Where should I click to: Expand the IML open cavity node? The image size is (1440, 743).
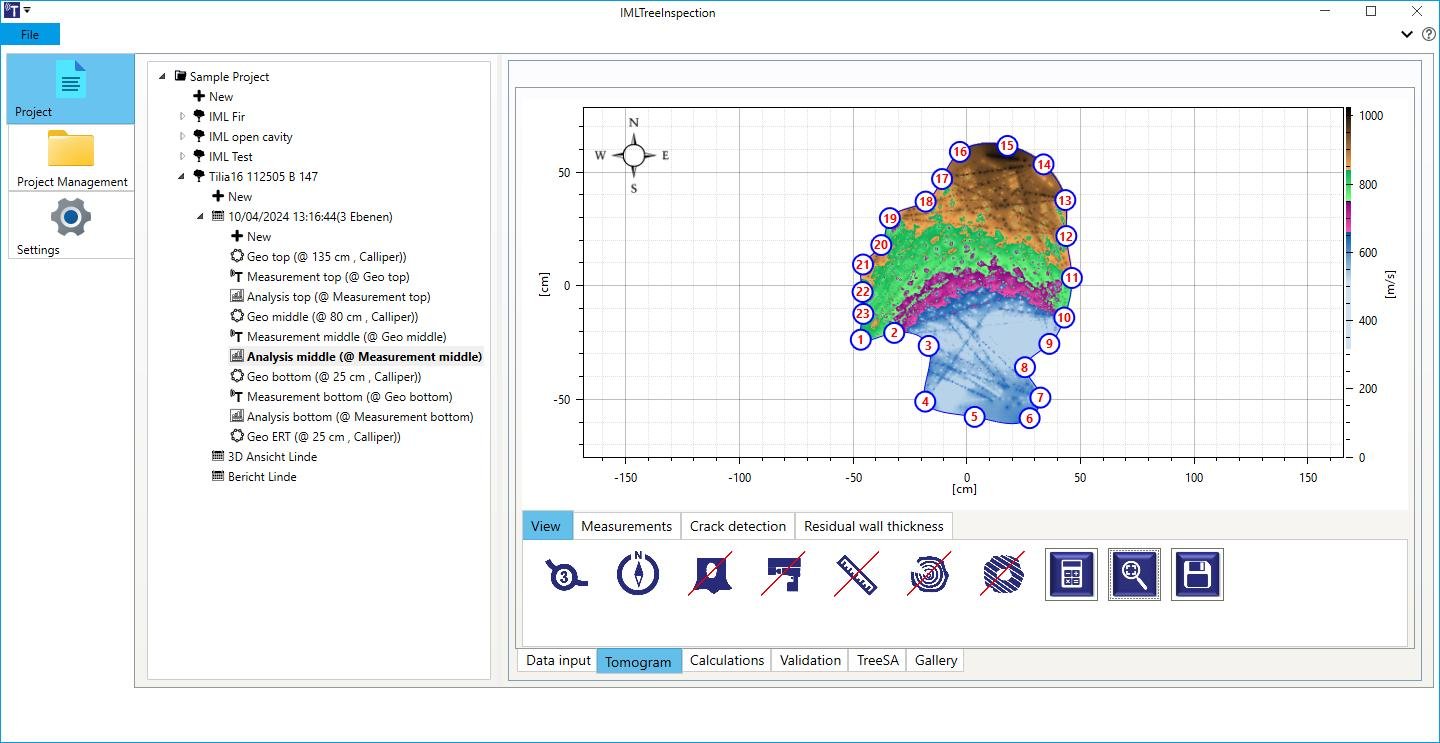pyautogui.click(x=183, y=137)
